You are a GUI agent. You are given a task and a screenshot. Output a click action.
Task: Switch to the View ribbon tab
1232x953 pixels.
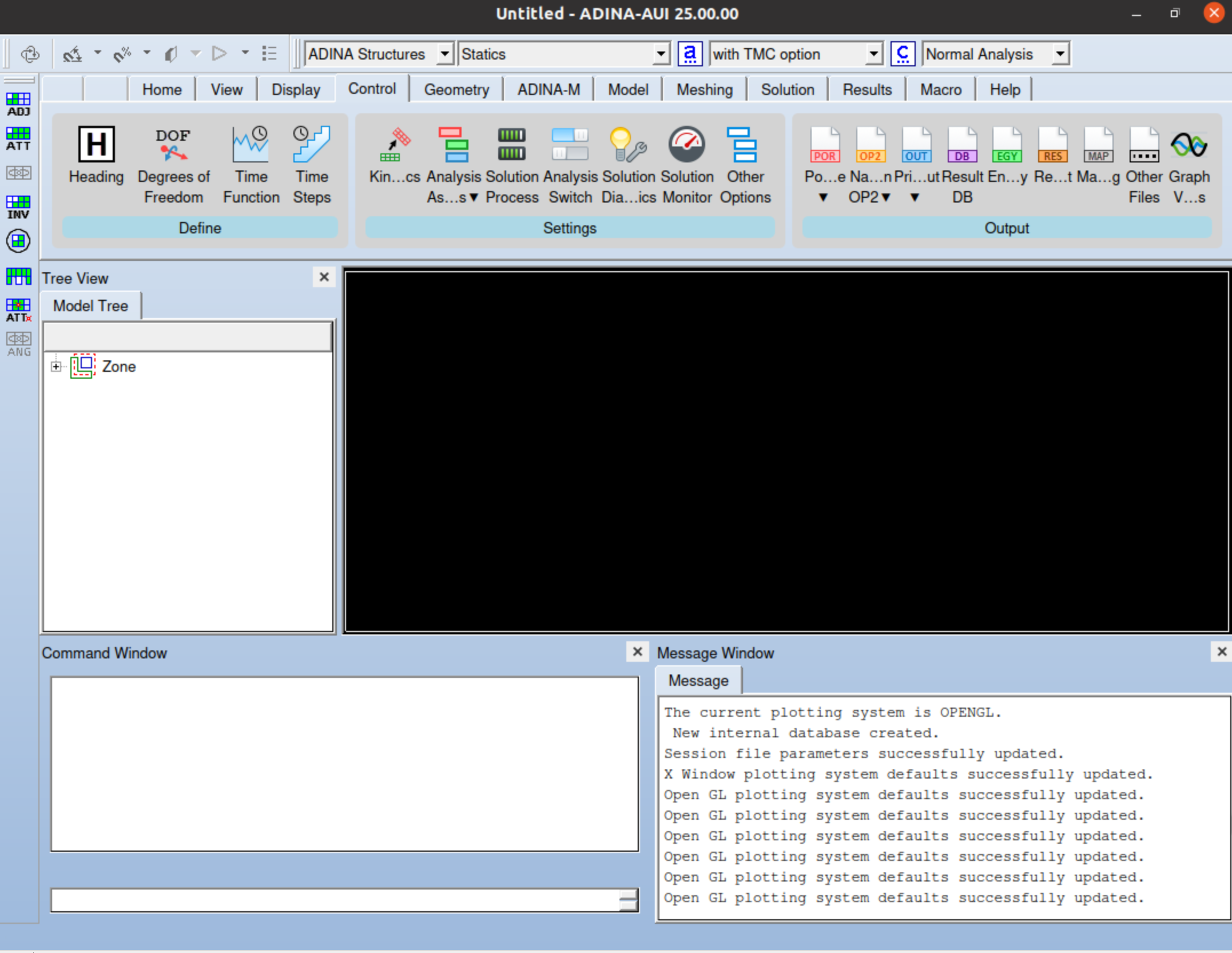[226, 90]
